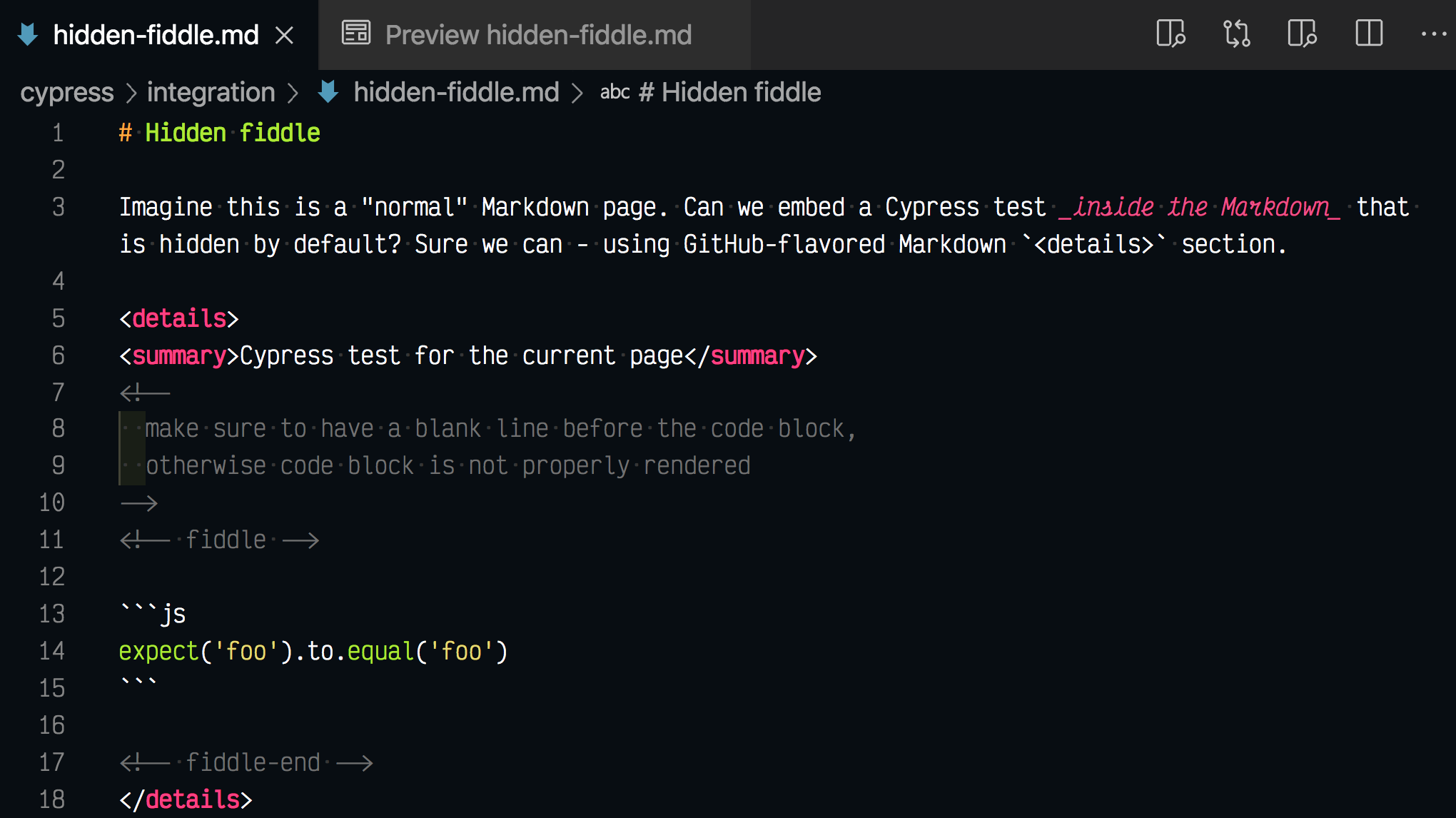Click the opening details tag text
Screen dimensions: 1456x818
pos(178,318)
